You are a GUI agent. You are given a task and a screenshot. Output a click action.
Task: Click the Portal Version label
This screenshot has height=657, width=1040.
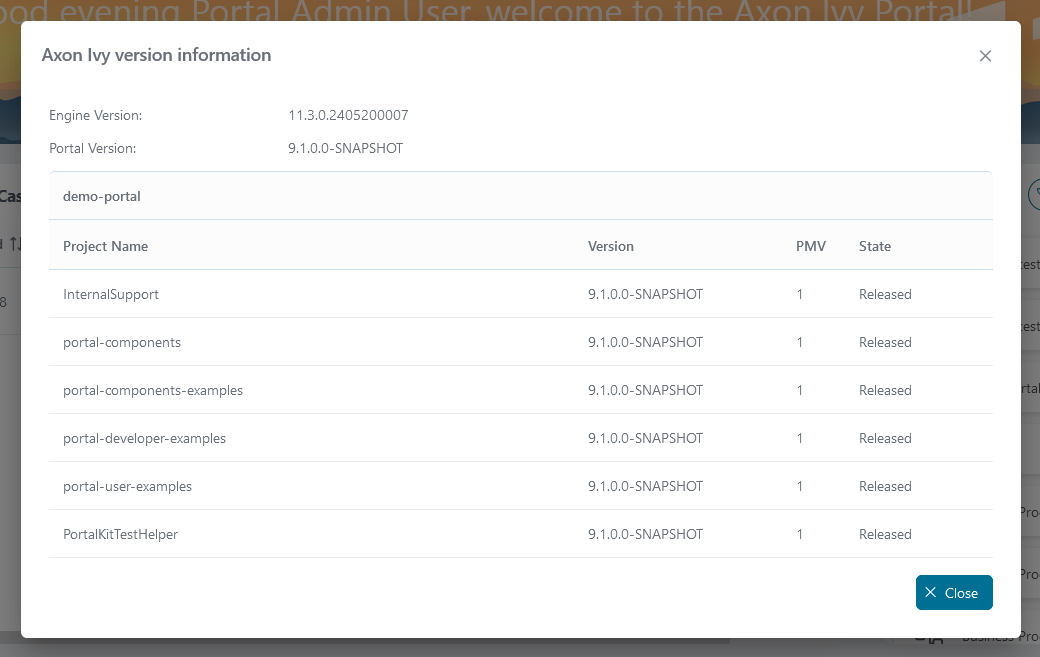[93, 149]
